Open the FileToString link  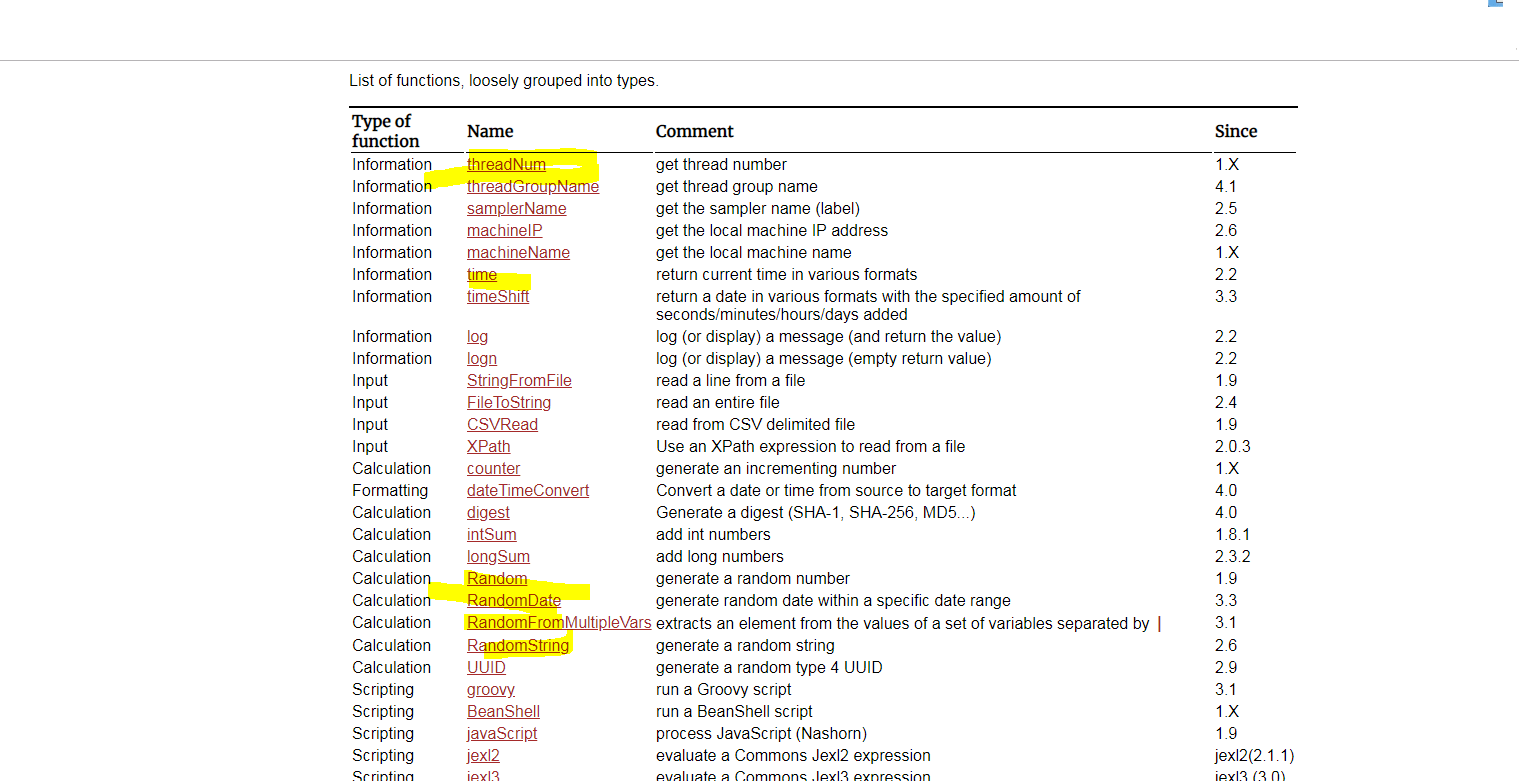click(x=509, y=402)
